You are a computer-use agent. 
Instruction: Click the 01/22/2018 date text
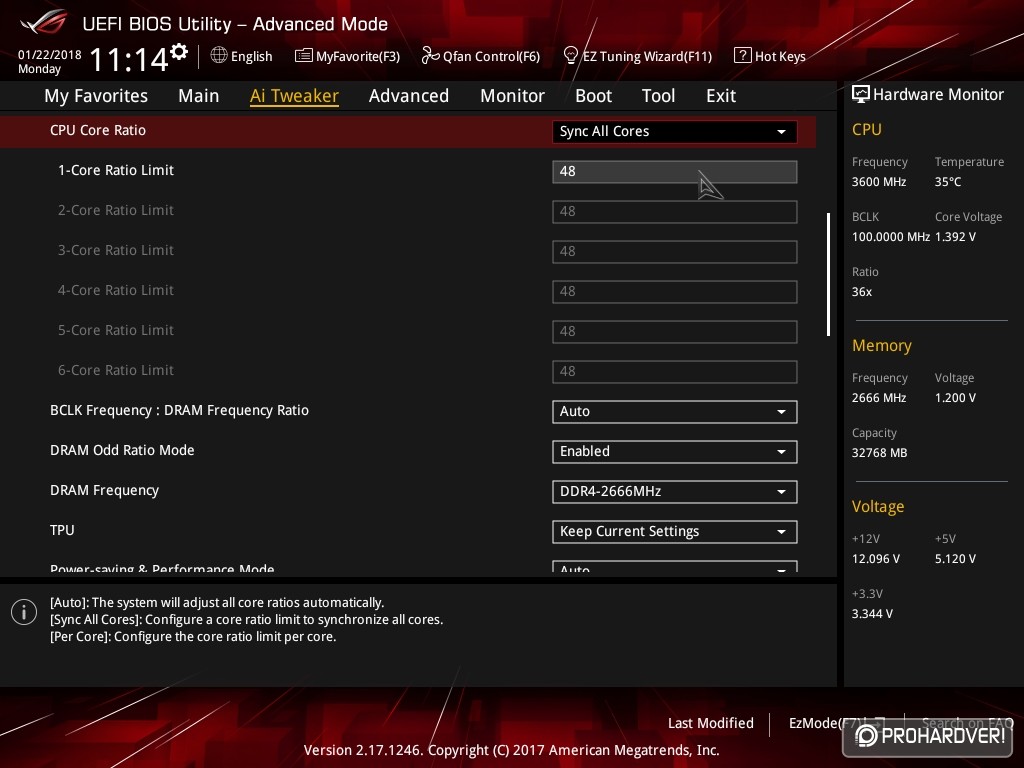50,55
